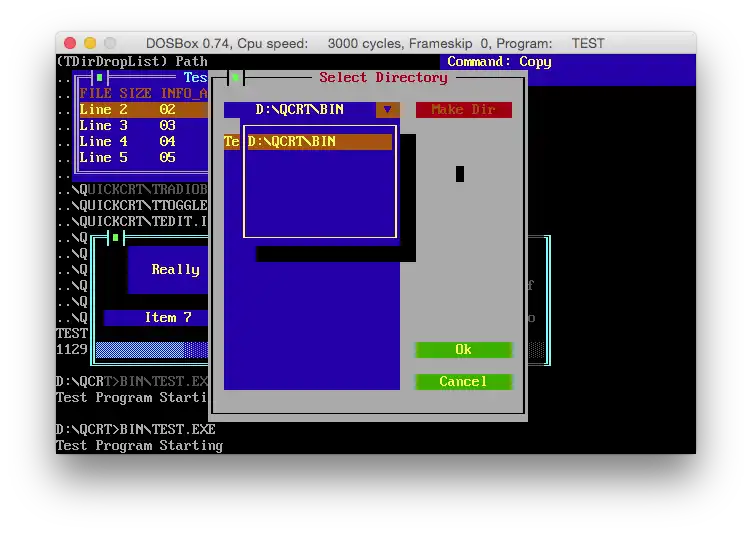Click the ..\QUICKCRT\TEDIT.I line in the console

tap(132, 222)
